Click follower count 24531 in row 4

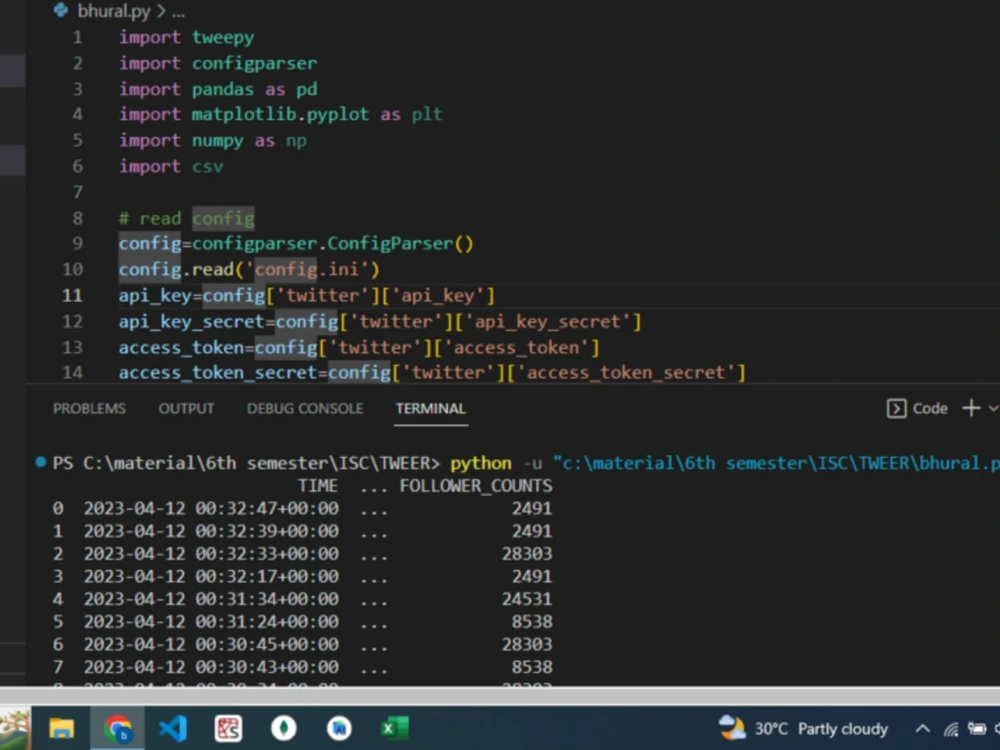(x=527, y=599)
